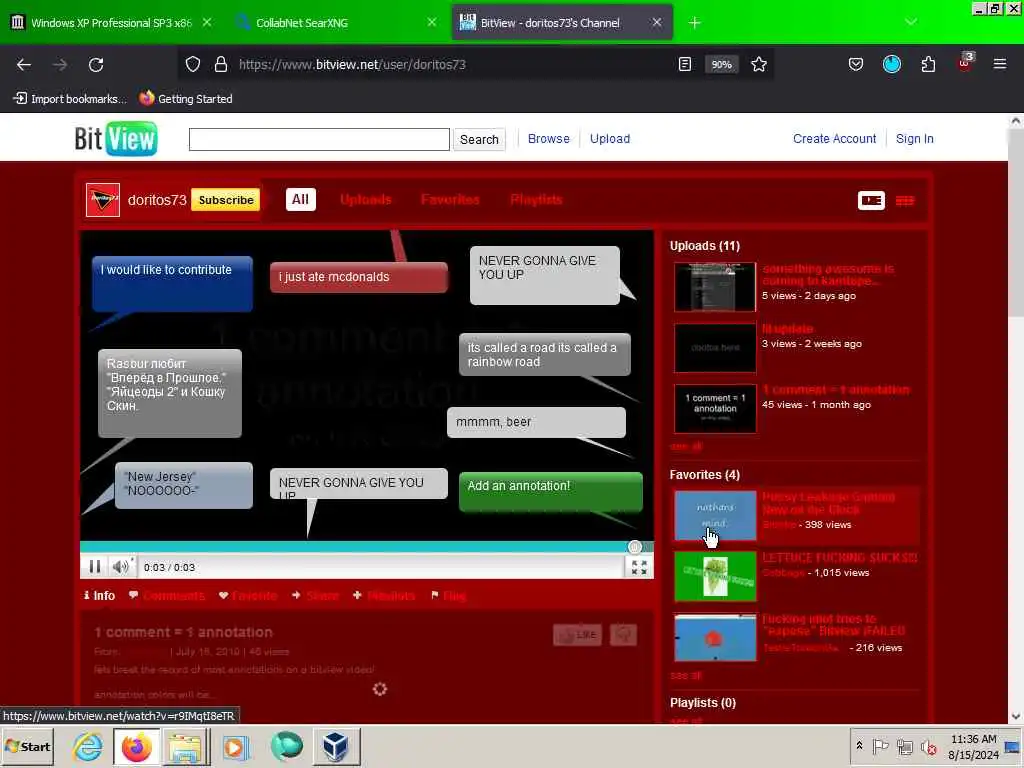Open the Firefox hamburger menu
The height and width of the screenshot is (768, 1024).
click(1000, 64)
